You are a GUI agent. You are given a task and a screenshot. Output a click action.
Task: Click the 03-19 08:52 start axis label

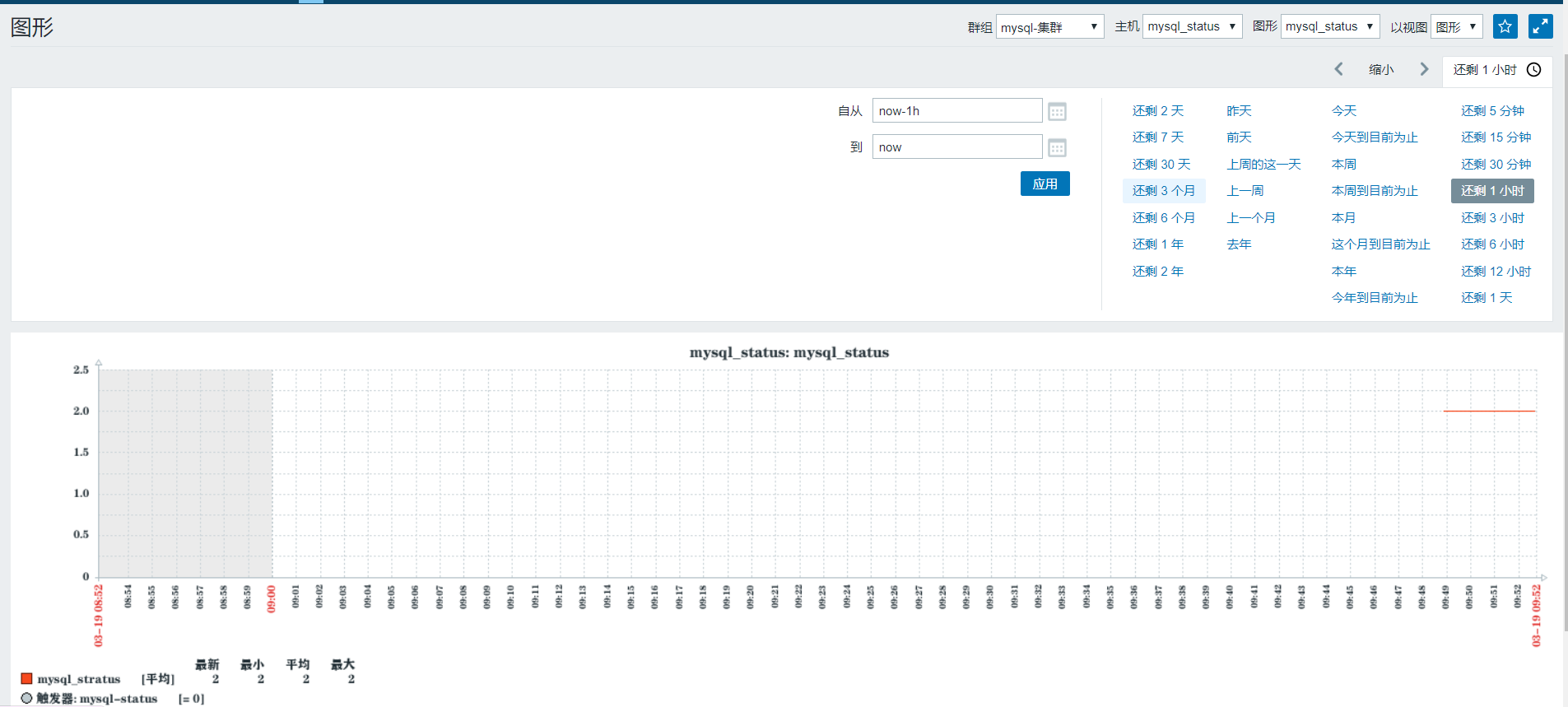[x=98, y=616]
